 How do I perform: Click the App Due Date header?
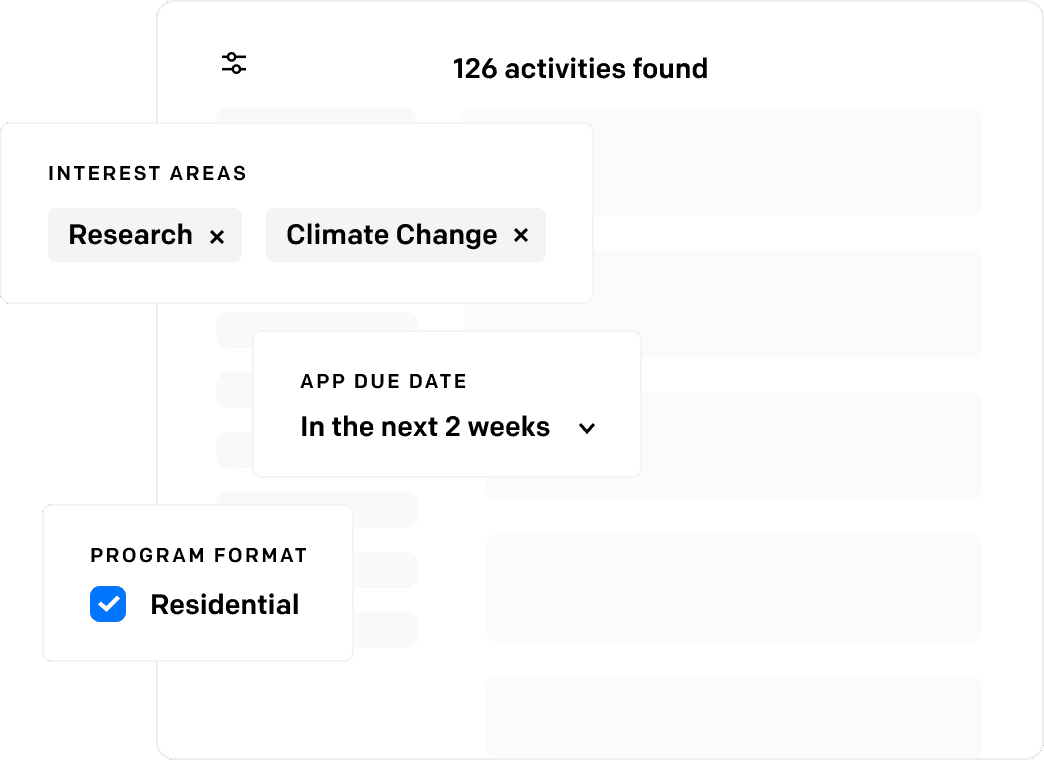pos(384,381)
